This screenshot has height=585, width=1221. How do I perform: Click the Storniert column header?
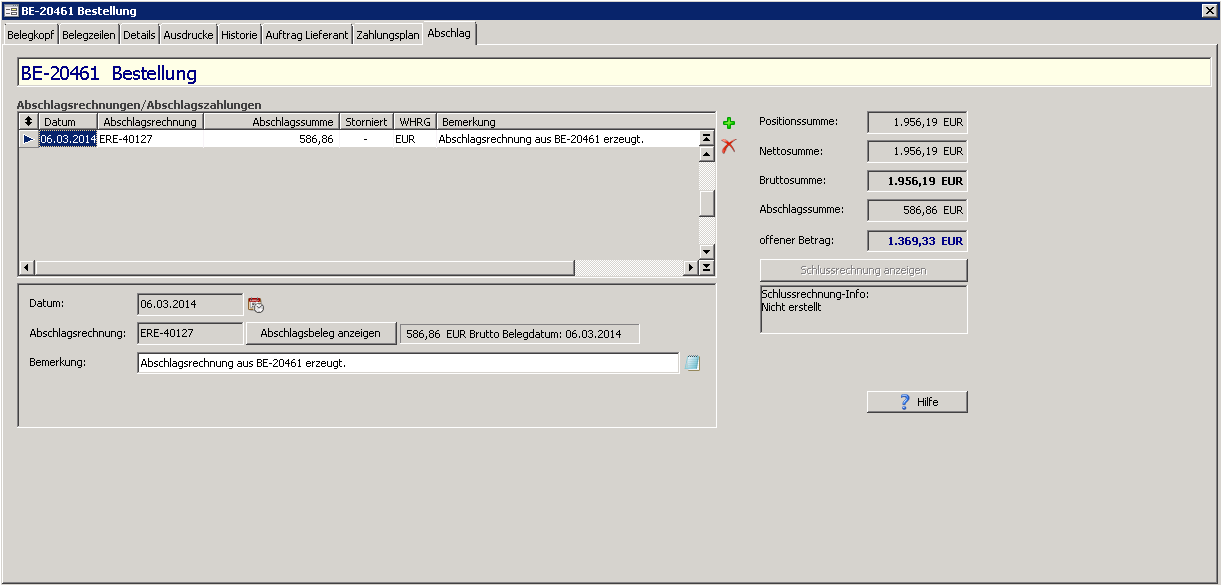click(366, 122)
